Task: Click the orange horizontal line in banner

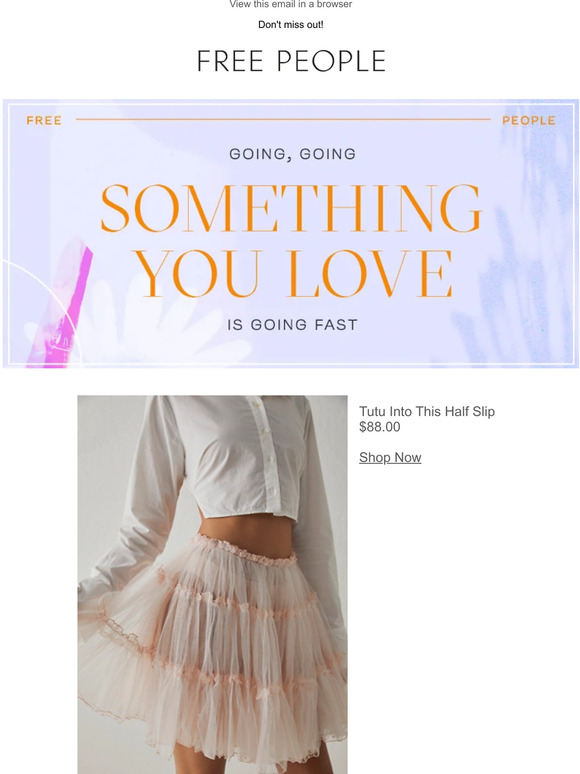Action: pyautogui.click(x=283, y=119)
